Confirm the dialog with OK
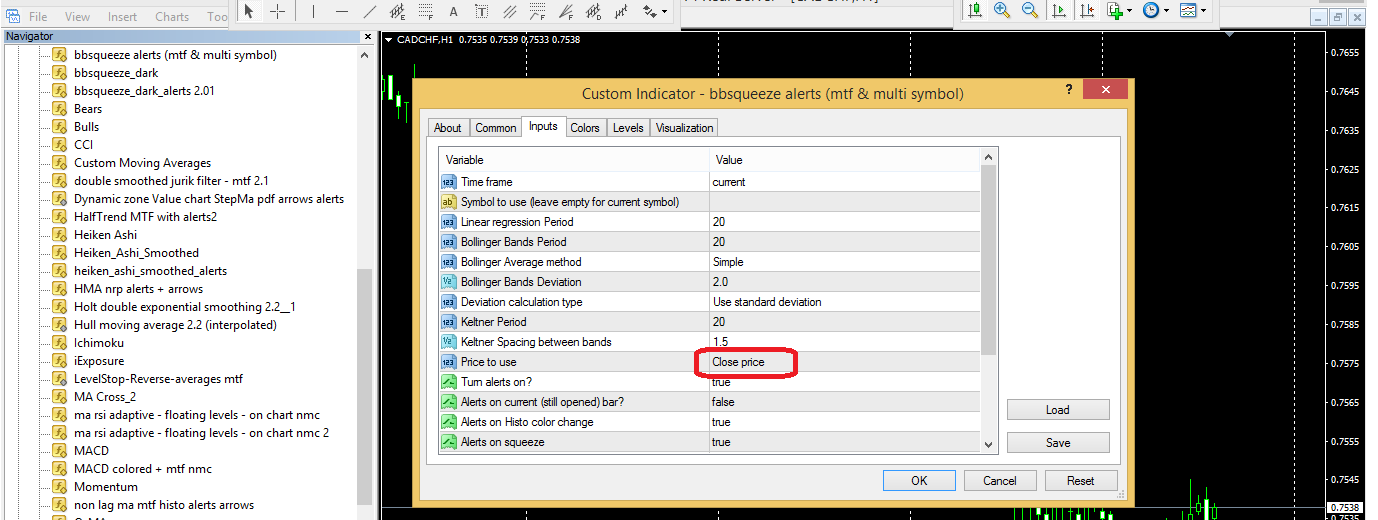 click(919, 481)
